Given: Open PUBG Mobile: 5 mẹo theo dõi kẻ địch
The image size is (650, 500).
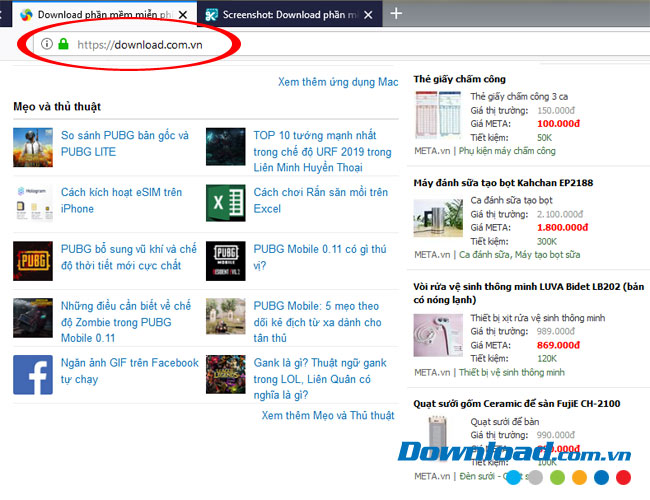Looking at the screenshot, I should coord(317,322).
